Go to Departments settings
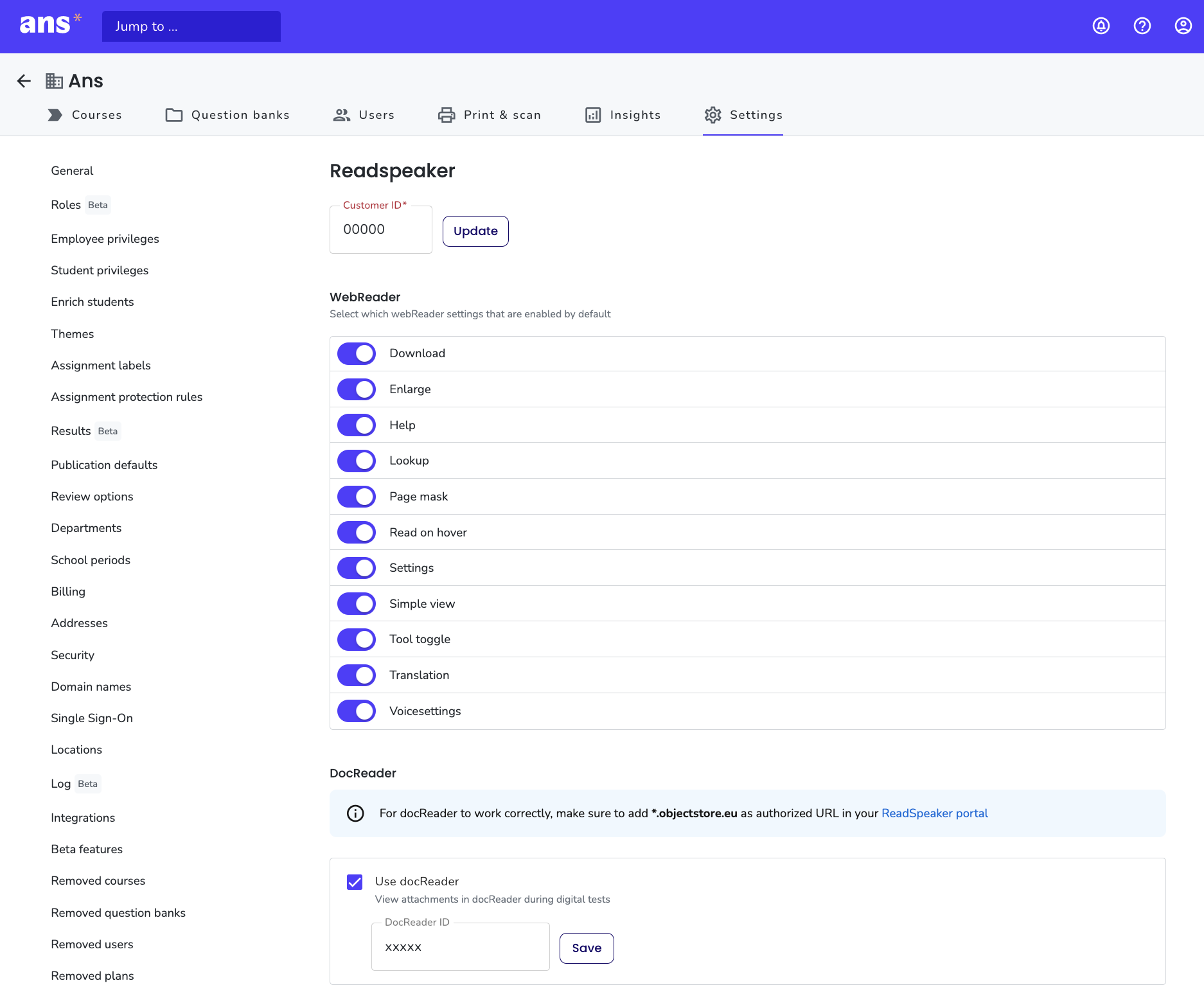The image size is (1204, 1001). [x=86, y=528]
